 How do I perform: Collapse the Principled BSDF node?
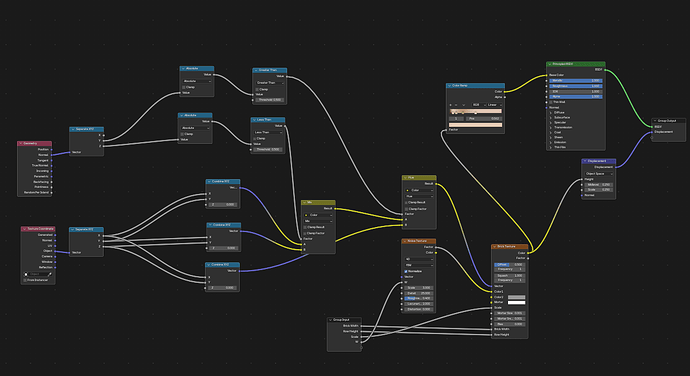coord(550,64)
